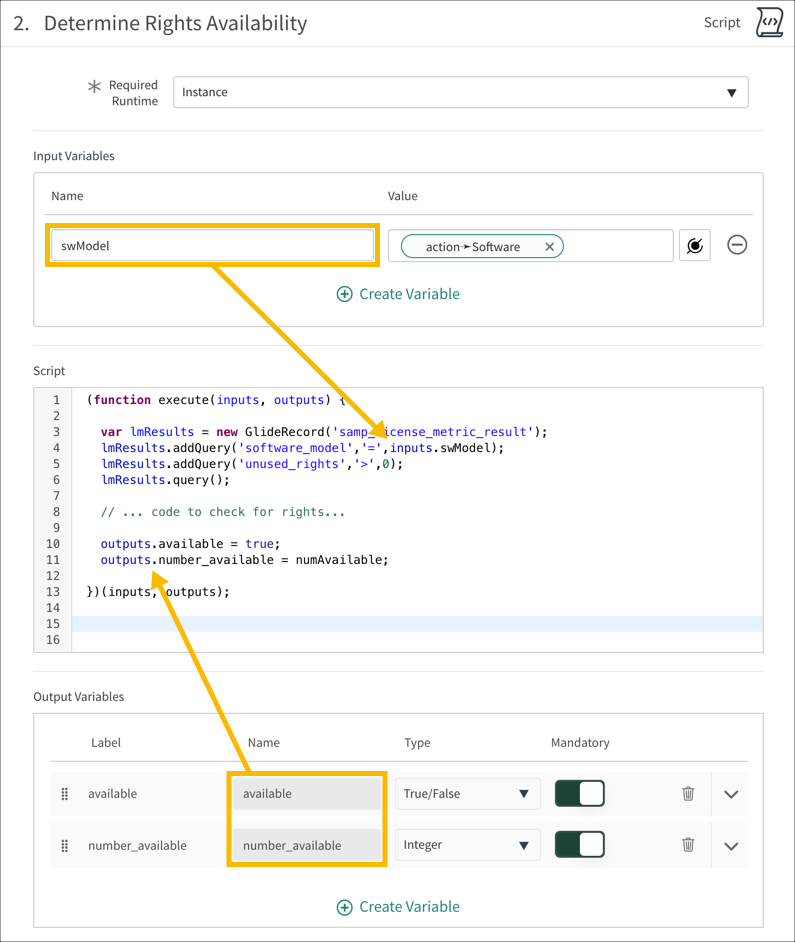Open the Required Runtime dropdown

point(460,92)
